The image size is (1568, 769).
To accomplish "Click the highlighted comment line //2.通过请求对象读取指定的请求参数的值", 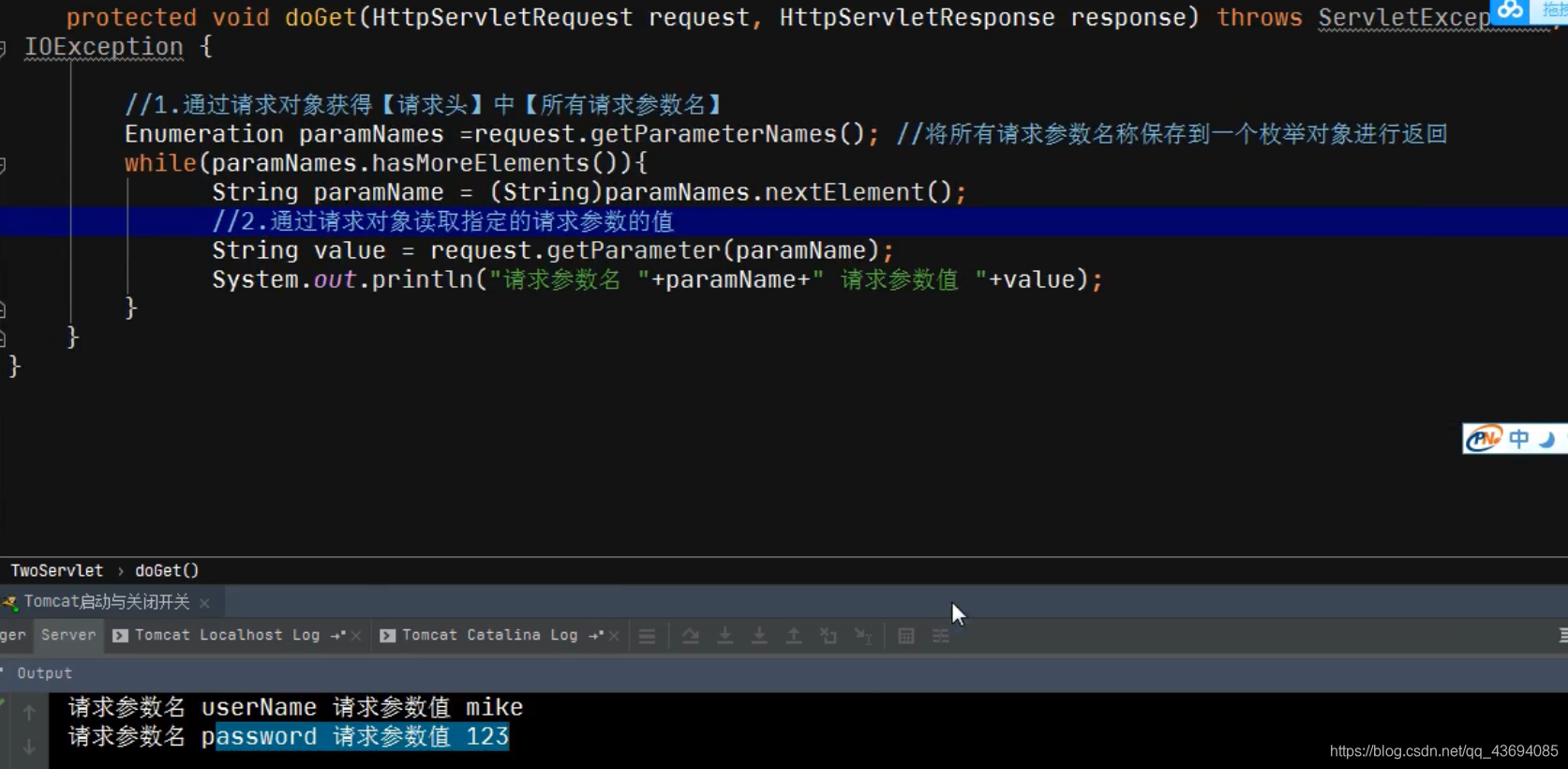I will [x=442, y=221].
